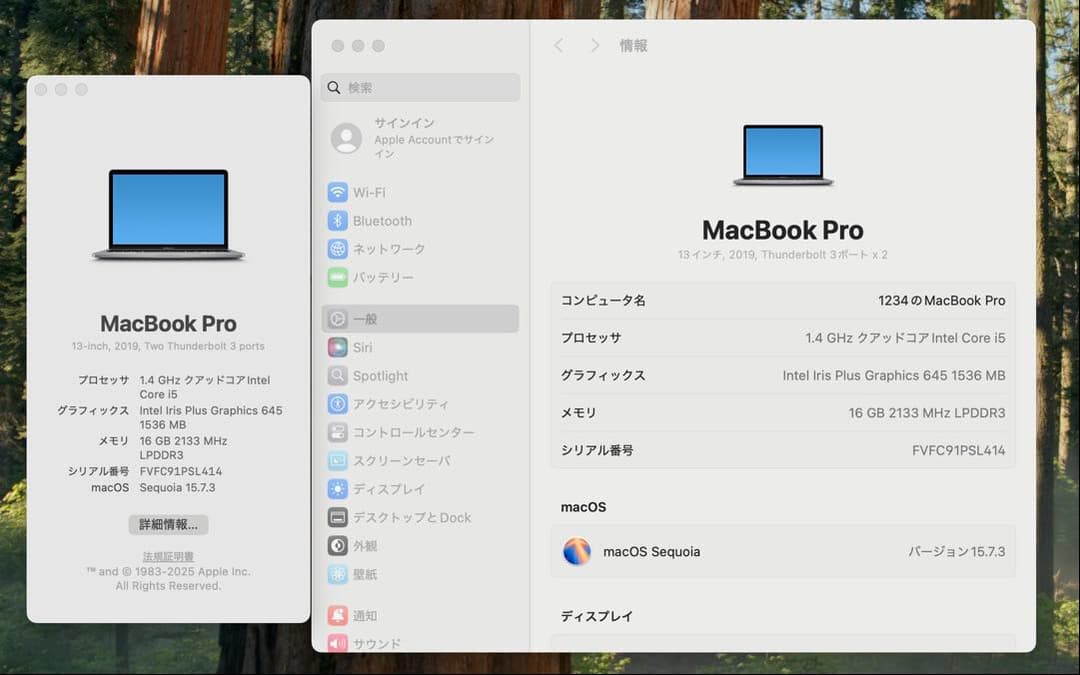
Task: Select the ネットワーク globe icon
Action: click(x=338, y=249)
